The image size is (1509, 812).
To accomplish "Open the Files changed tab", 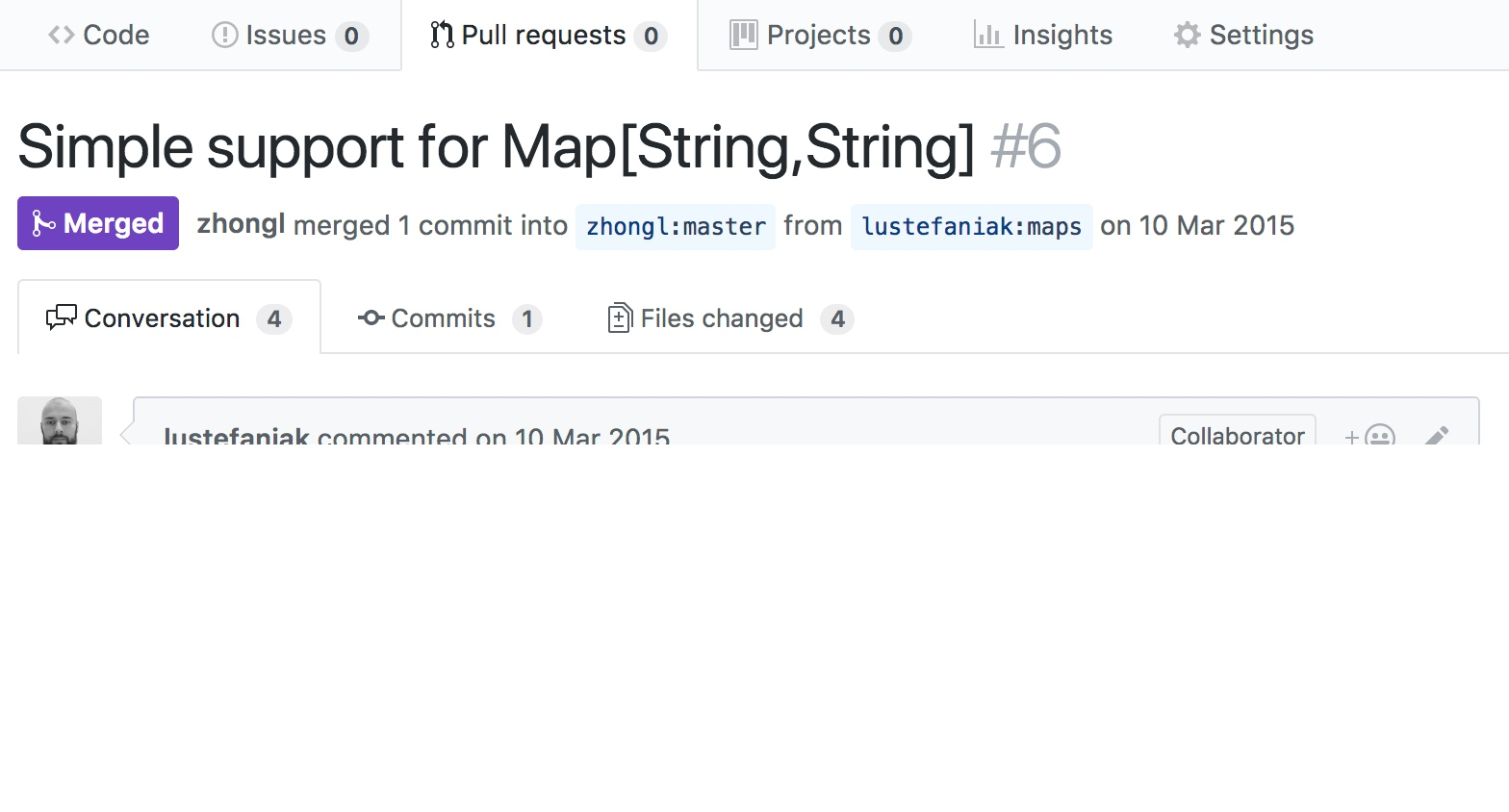I will (x=721, y=317).
